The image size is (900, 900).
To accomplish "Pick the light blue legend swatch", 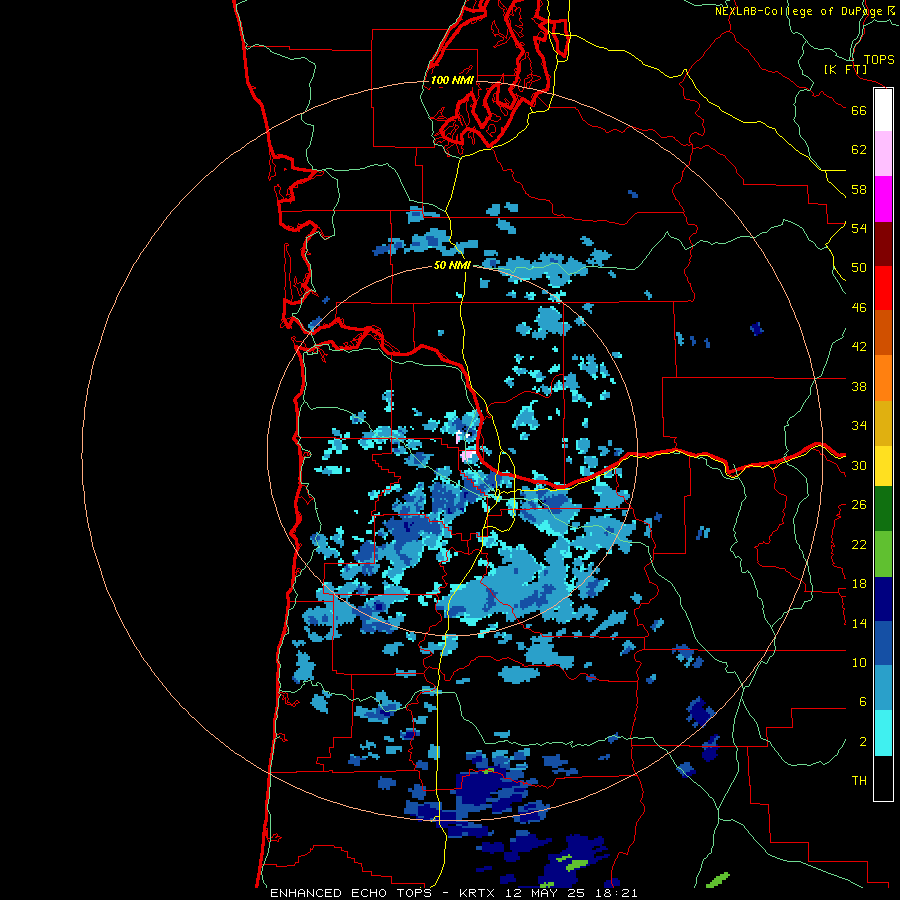I will [883, 688].
